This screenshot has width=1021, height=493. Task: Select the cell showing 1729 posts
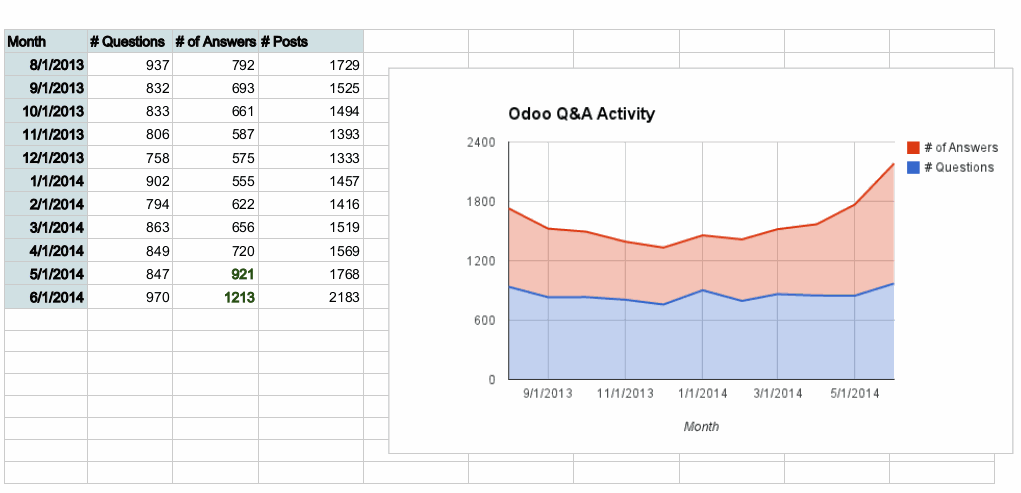(310, 65)
